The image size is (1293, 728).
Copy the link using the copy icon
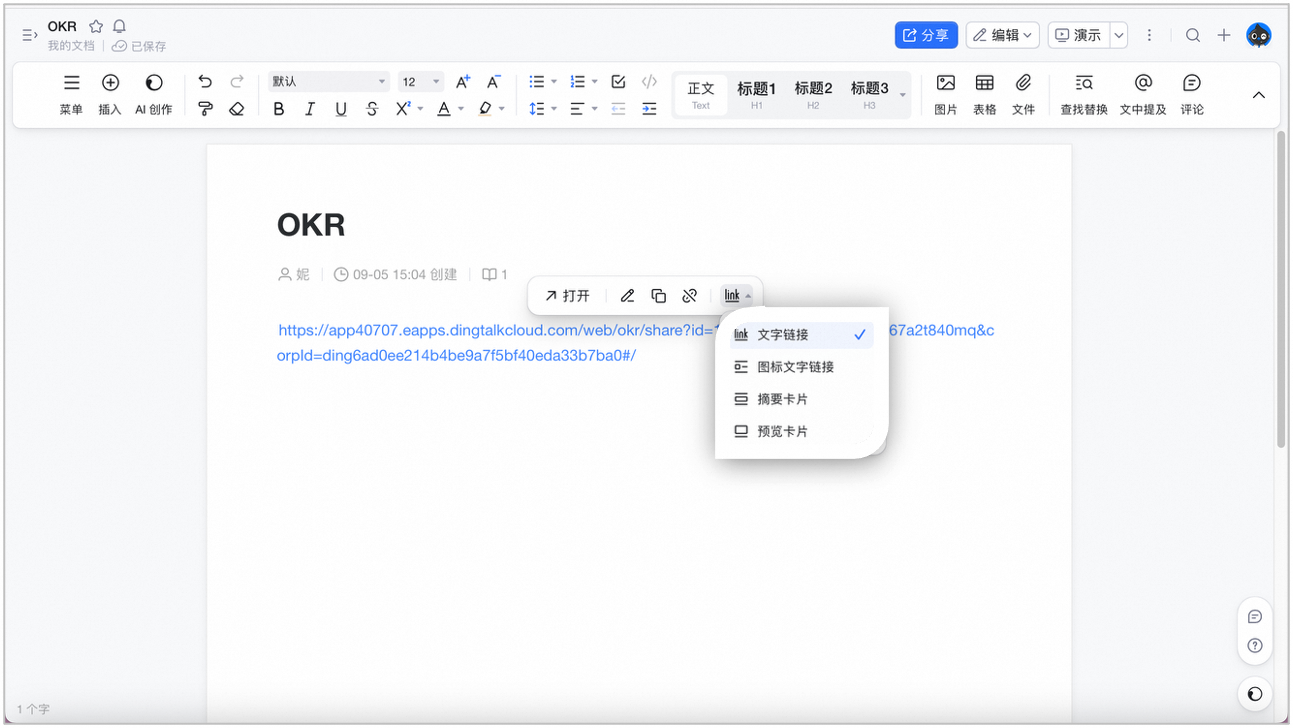click(x=658, y=296)
